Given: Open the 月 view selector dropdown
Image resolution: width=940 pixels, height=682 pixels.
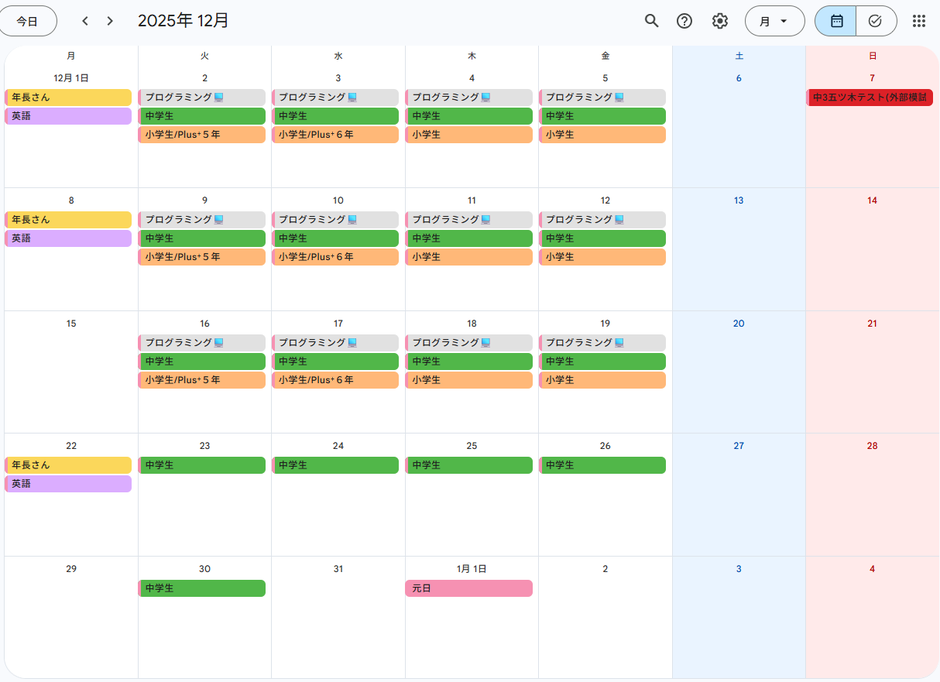Looking at the screenshot, I should (775, 21).
